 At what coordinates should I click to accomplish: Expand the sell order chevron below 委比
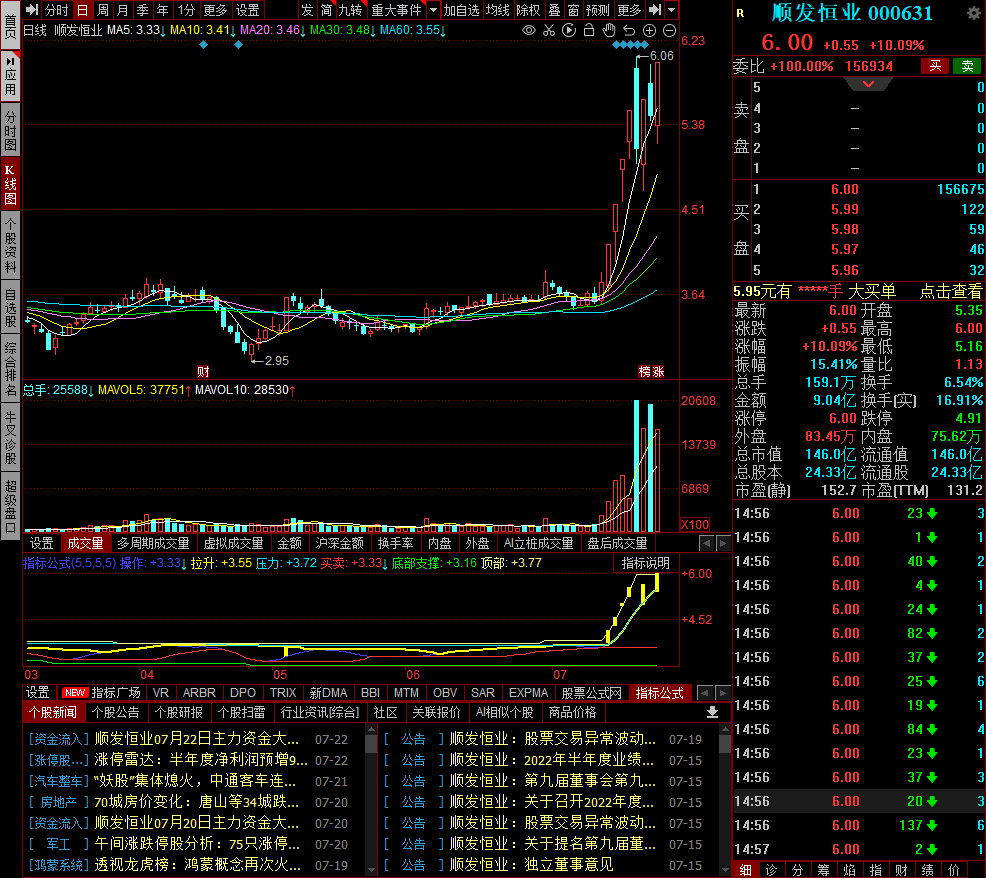[868, 84]
